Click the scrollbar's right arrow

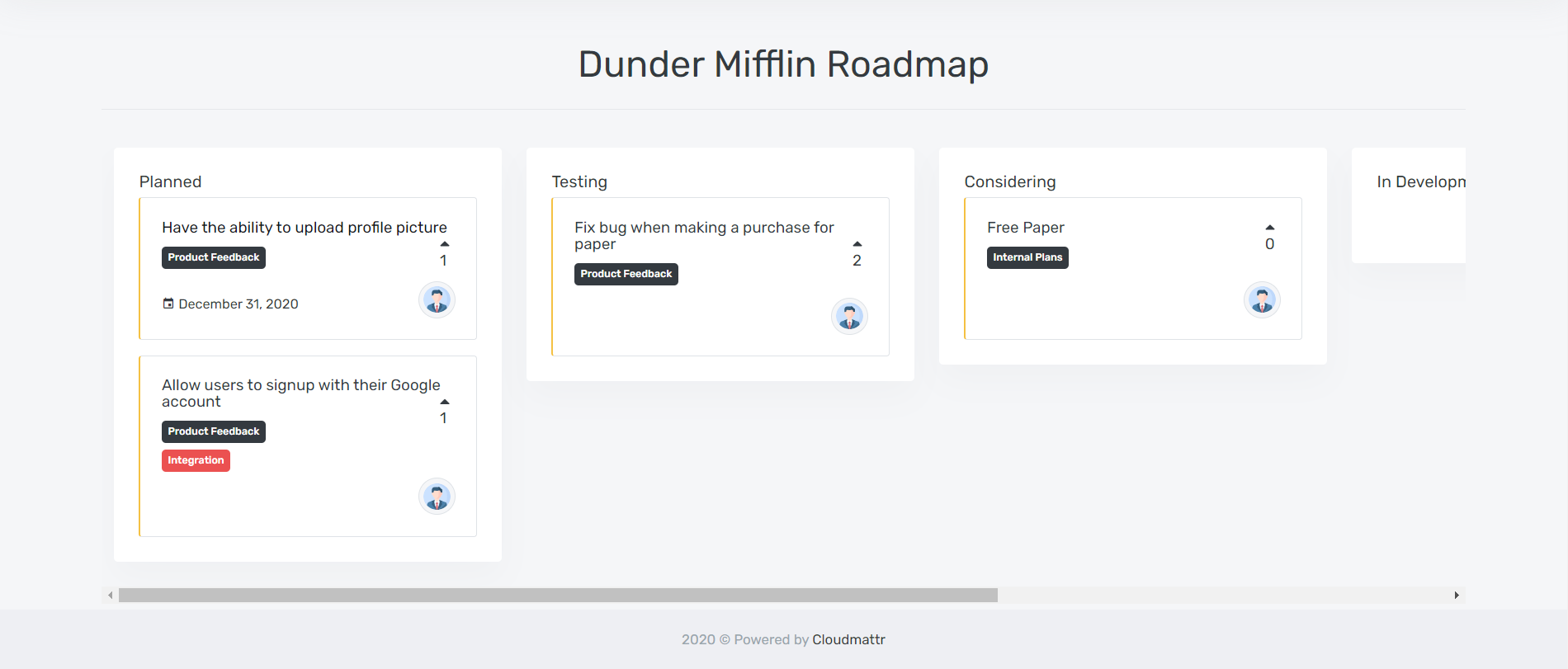[1457, 595]
